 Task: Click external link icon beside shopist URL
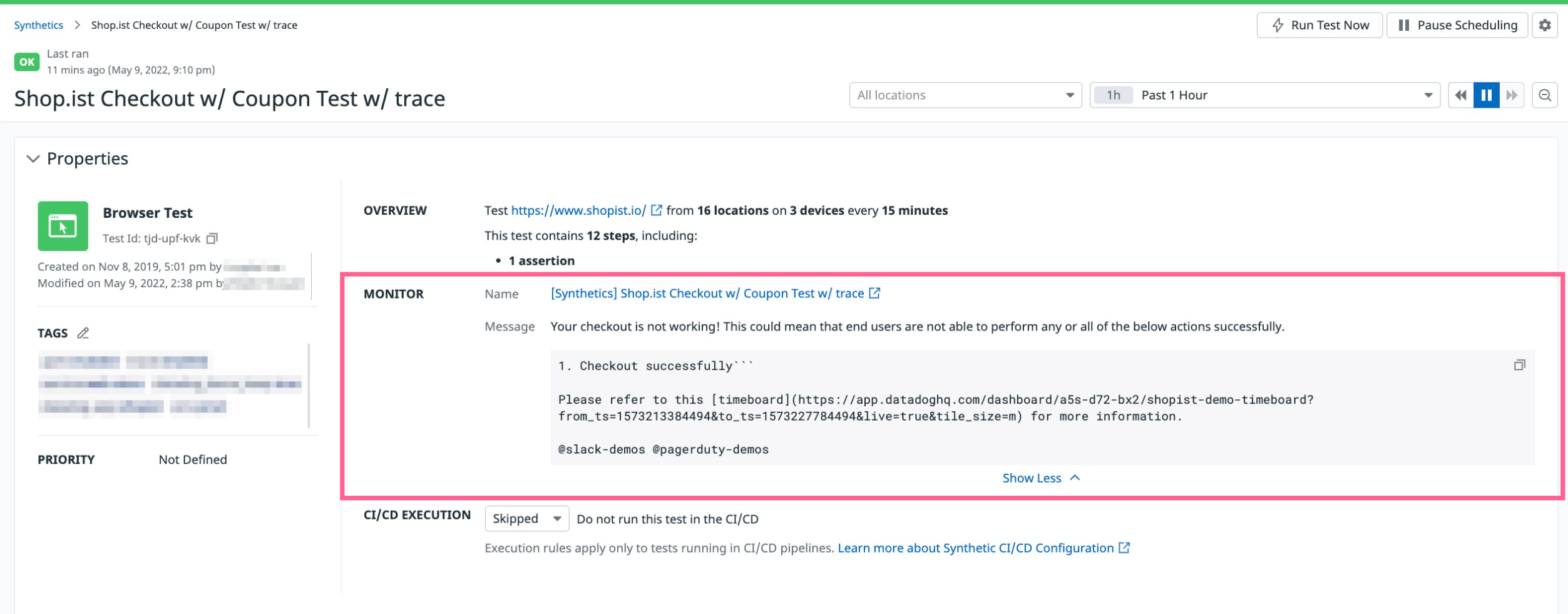656,210
